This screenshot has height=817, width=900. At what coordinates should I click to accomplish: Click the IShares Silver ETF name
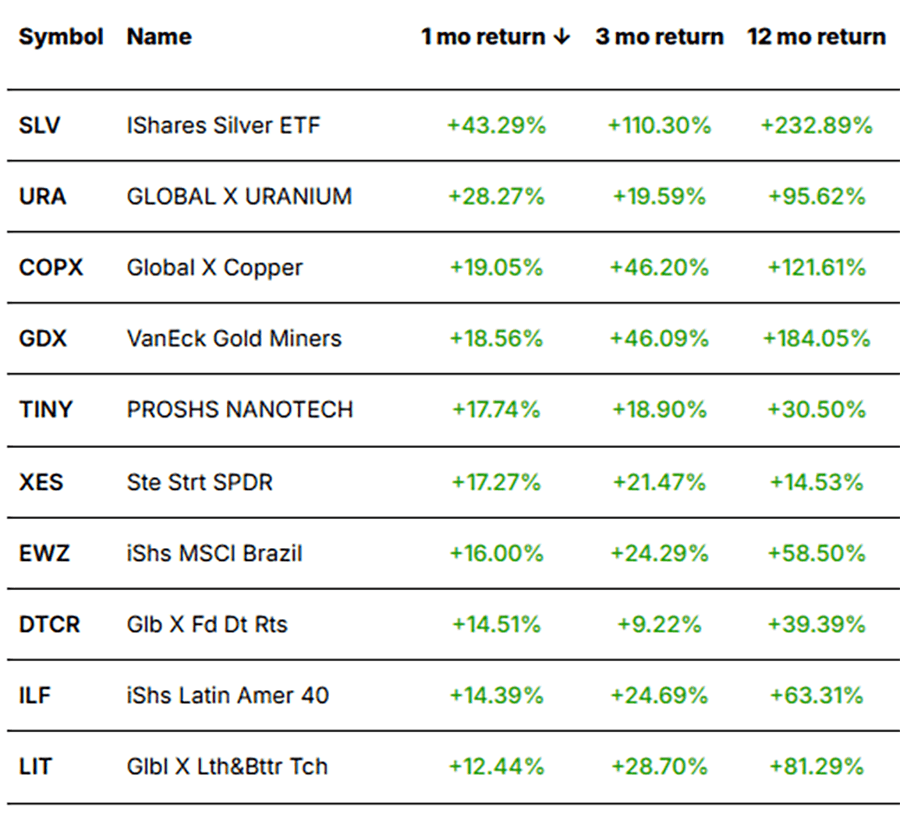click(x=224, y=126)
